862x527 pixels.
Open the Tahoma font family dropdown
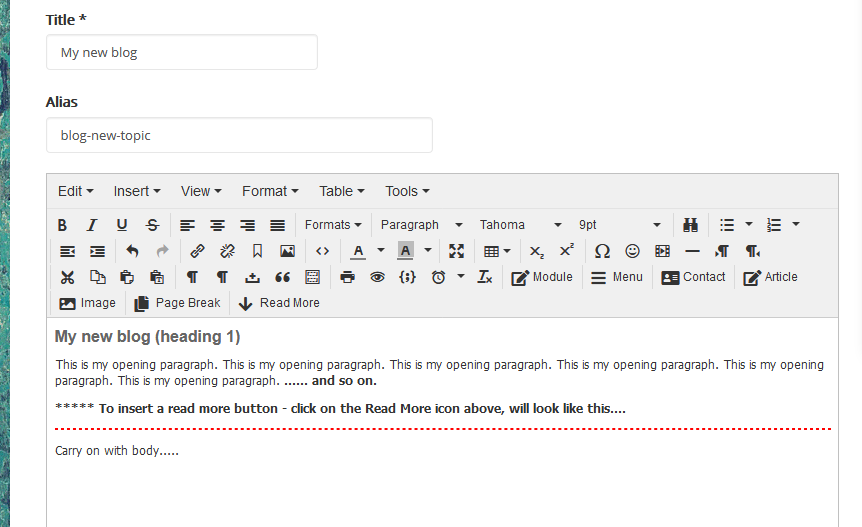point(519,225)
